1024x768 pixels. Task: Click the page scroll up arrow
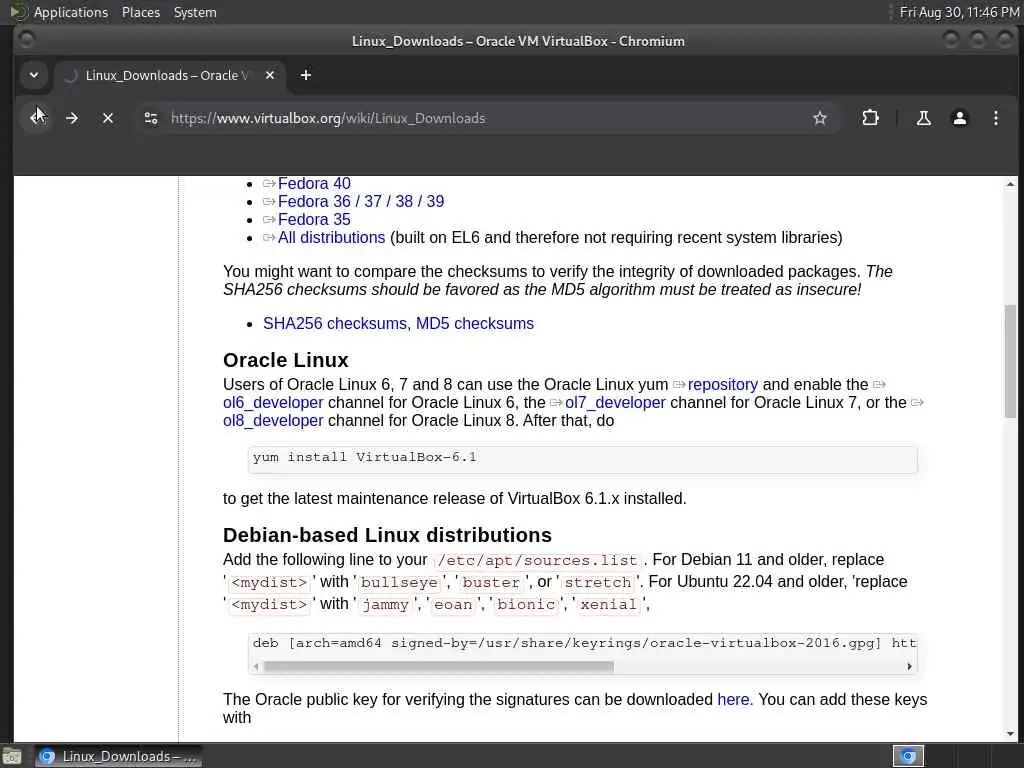tap(1010, 185)
